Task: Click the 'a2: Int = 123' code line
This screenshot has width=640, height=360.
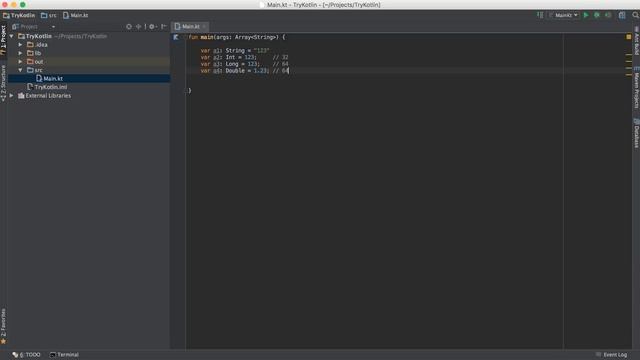Action: [x=244, y=58]
